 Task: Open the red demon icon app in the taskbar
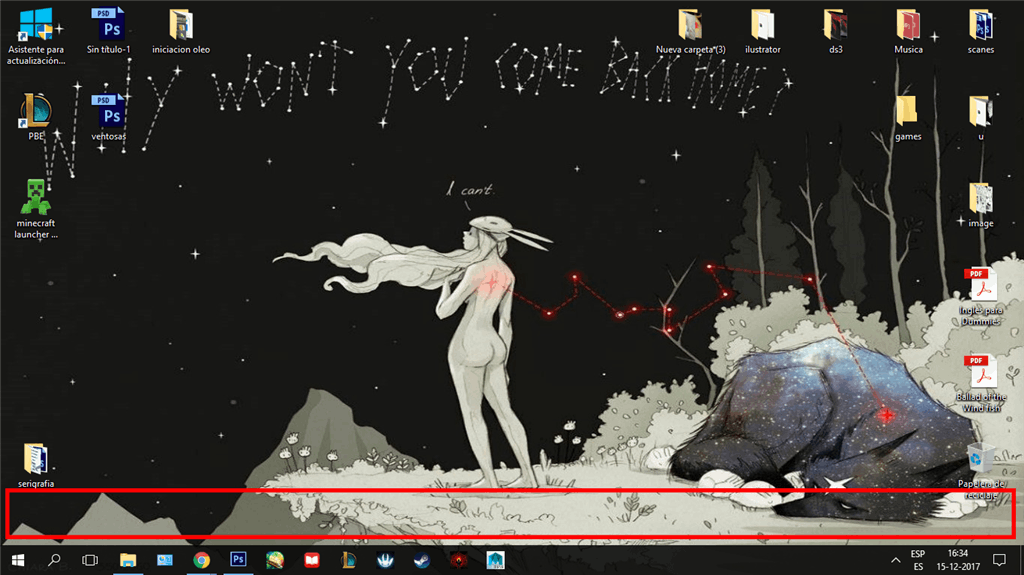458,560
